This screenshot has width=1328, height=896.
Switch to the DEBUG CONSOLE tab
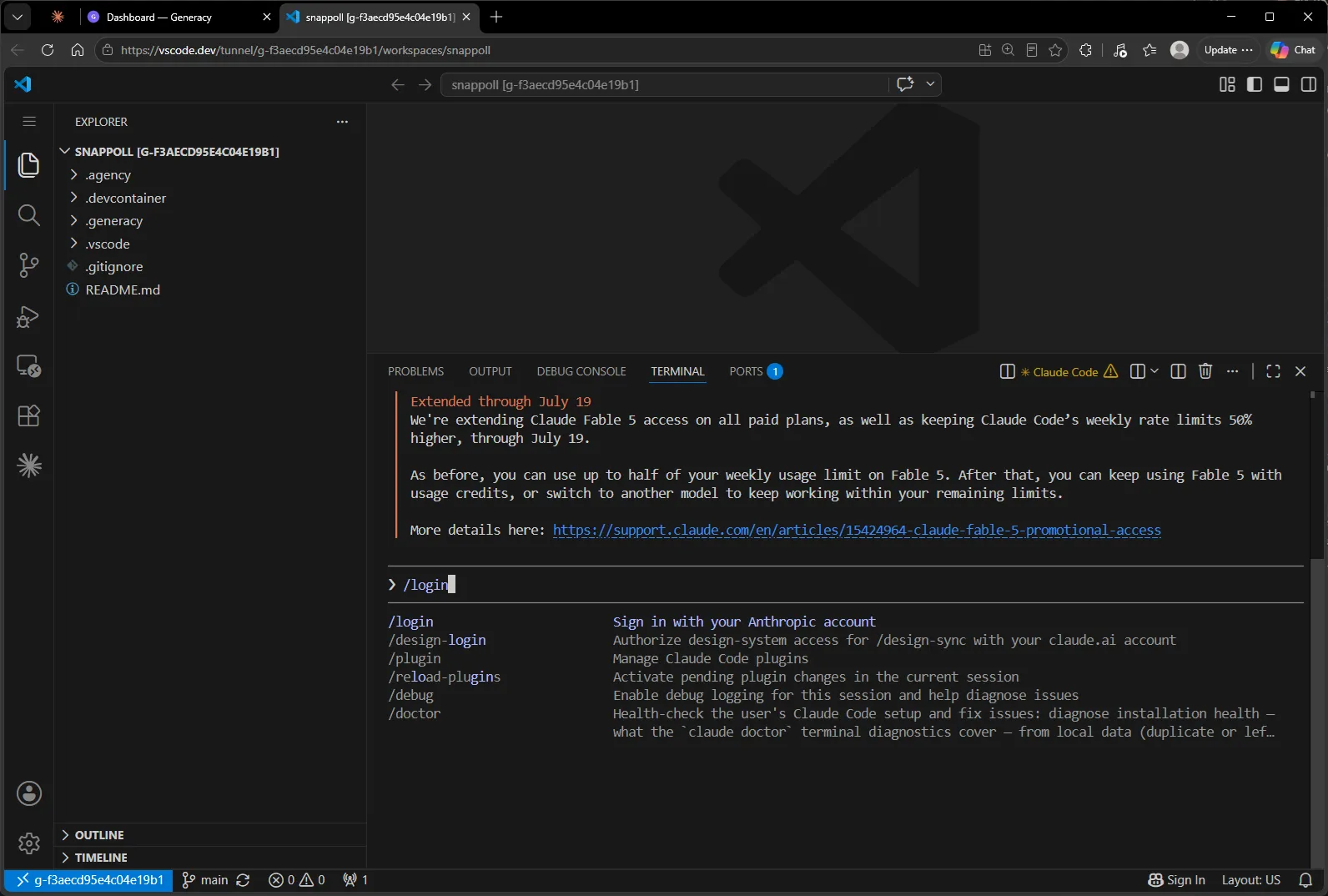[x=581, y=371]
